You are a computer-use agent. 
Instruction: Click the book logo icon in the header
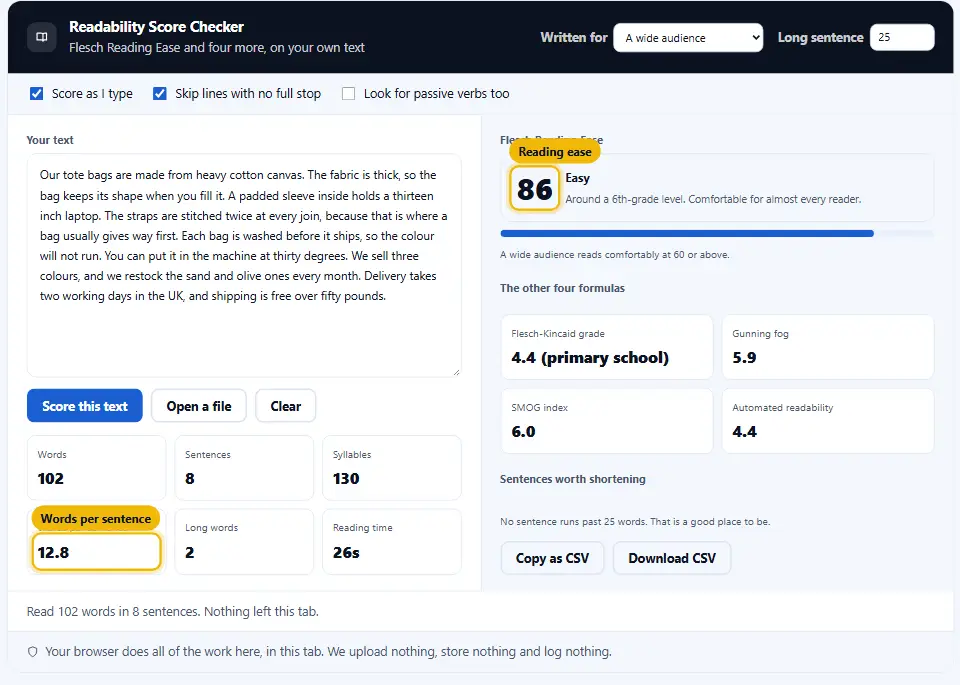pyautogui.click(x=42, y=37)
